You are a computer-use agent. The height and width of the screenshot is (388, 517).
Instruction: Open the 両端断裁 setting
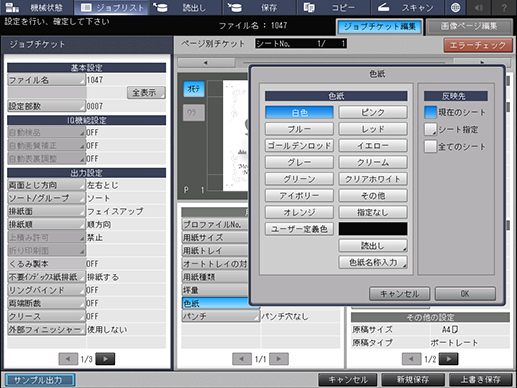point(46,303)
